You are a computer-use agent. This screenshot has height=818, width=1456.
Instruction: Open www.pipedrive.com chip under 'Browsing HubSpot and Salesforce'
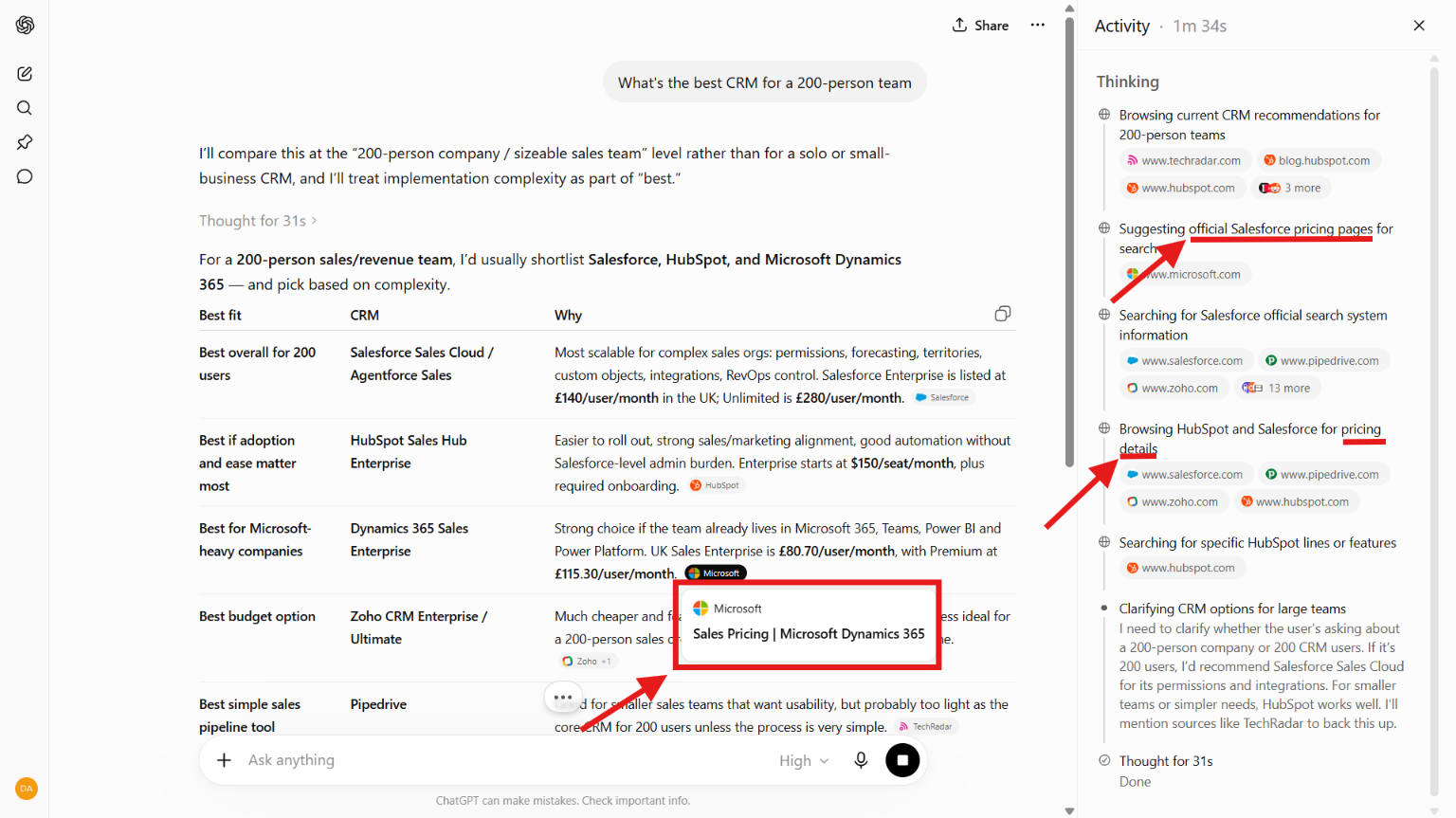(1323, 475)
